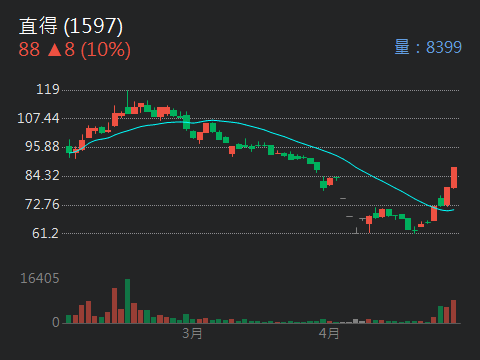Click the 61.2 price axis label

pos(45,233)
